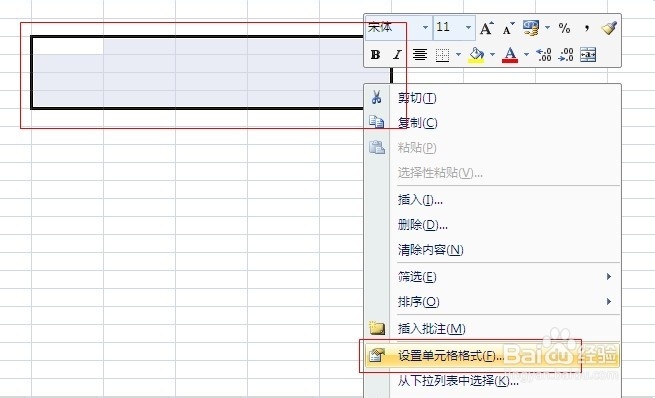This screenshot has height=398, width=655.
Task: Click the increase decimal icon
Action: [544, 55]
